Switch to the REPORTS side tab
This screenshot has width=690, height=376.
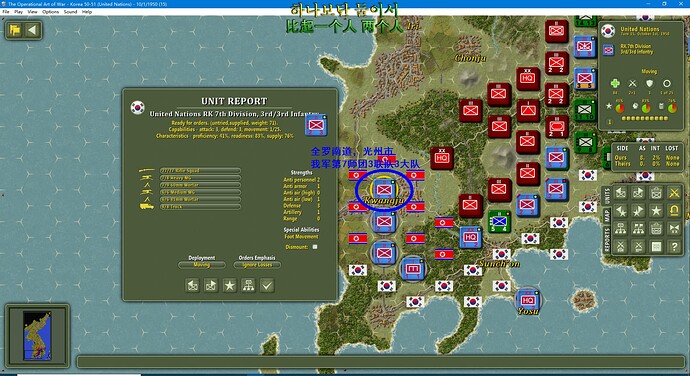607,240
